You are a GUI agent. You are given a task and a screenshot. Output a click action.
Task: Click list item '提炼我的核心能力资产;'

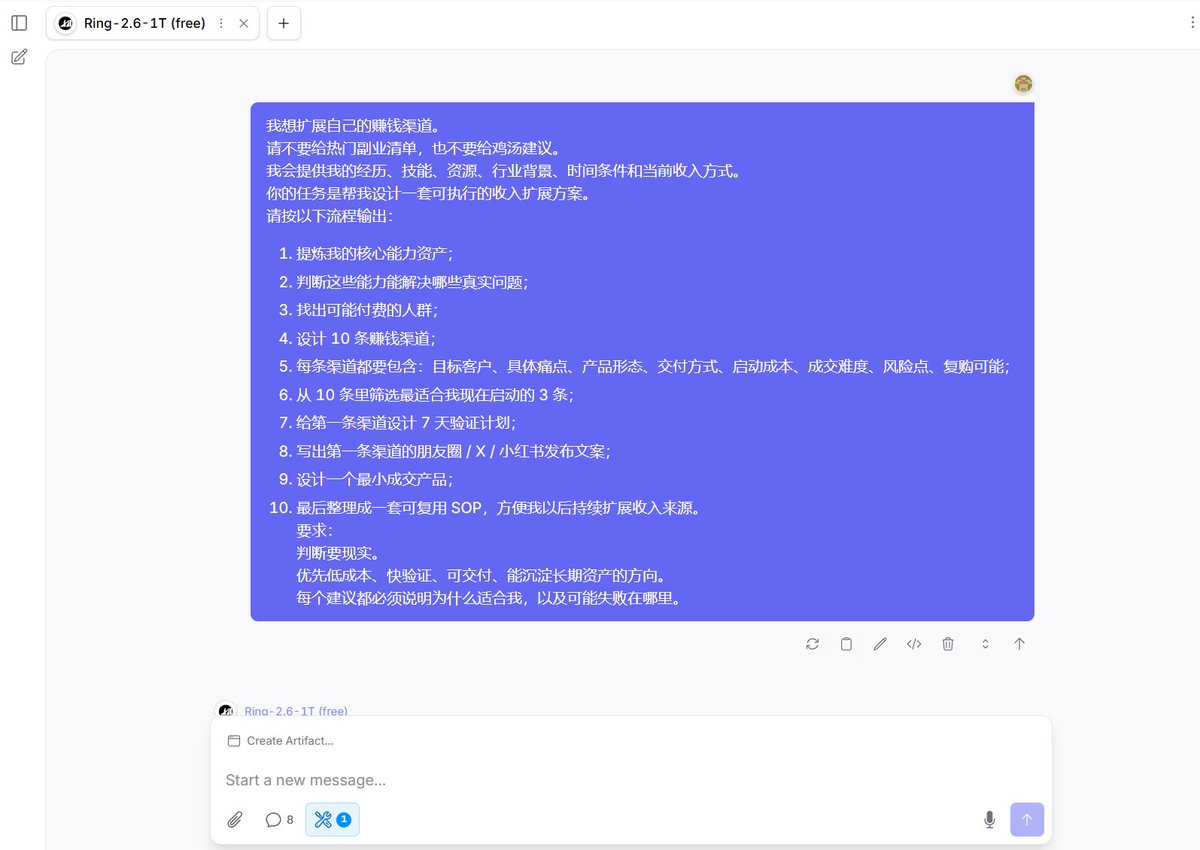(x=374, y=254)
